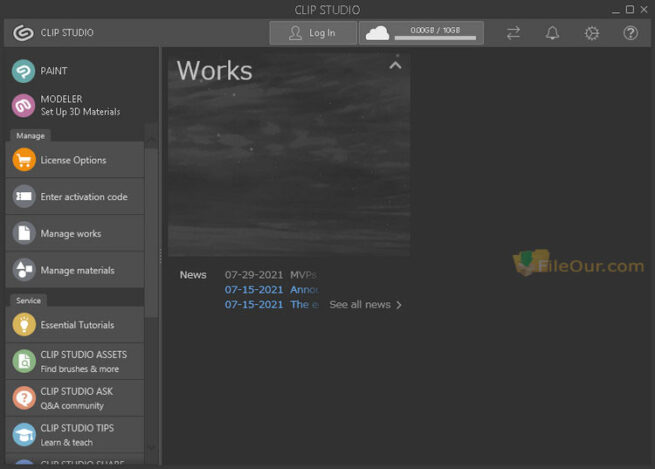This screenshot has height=469, width=655.
Task: Click the Works banner image
Action: click(288, 170)
